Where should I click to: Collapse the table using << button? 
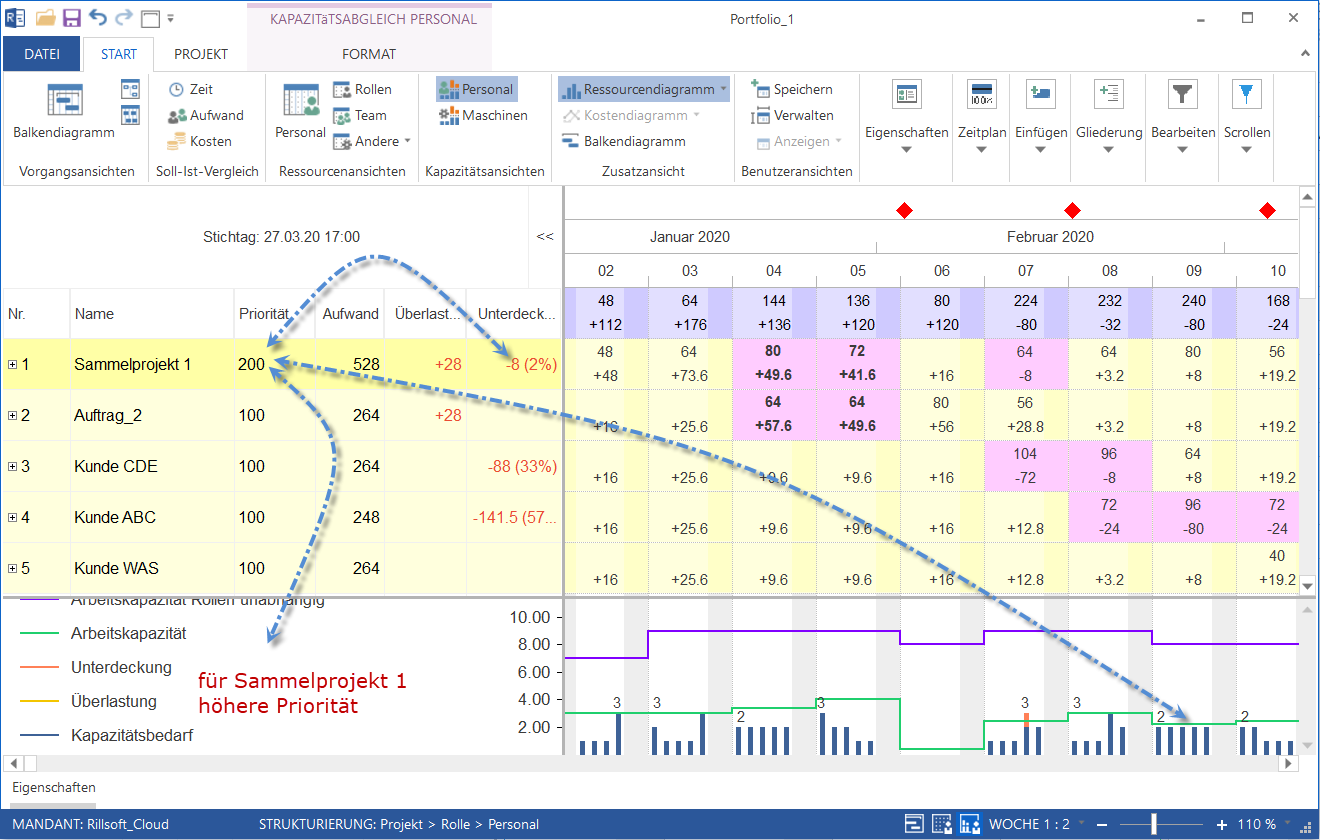(x=545, y=237)
